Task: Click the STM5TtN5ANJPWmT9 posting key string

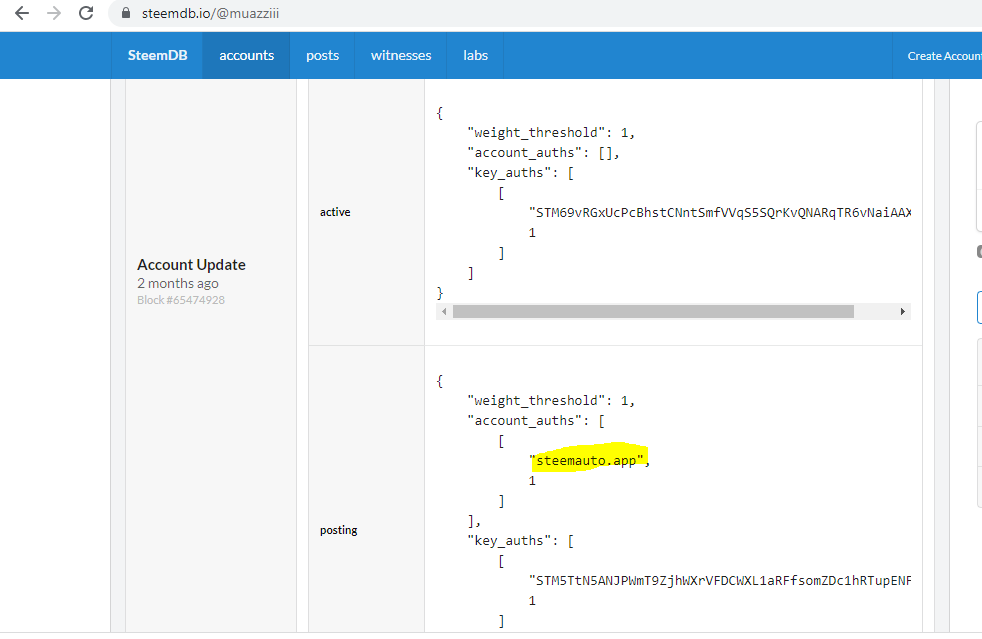Action: [x=720, y=581]
